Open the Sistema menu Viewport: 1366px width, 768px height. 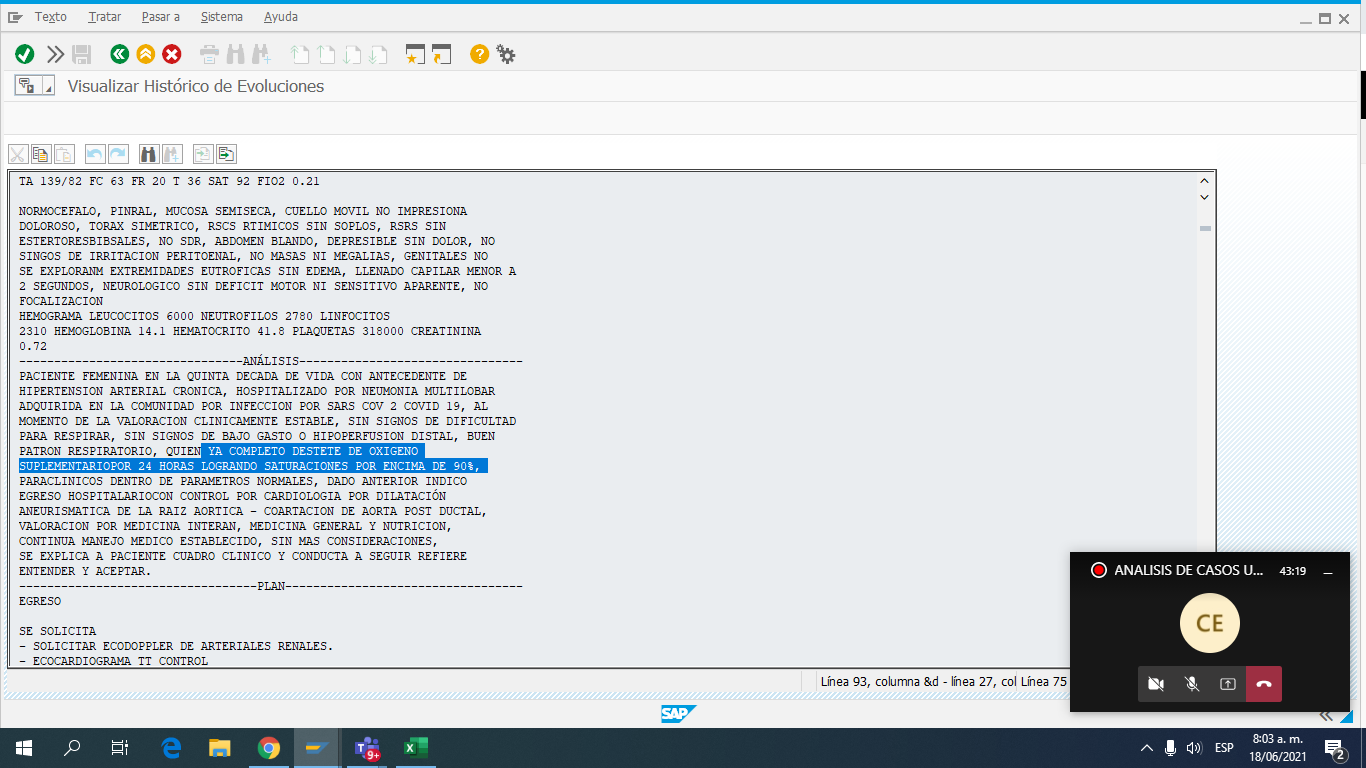pos(221,17)
